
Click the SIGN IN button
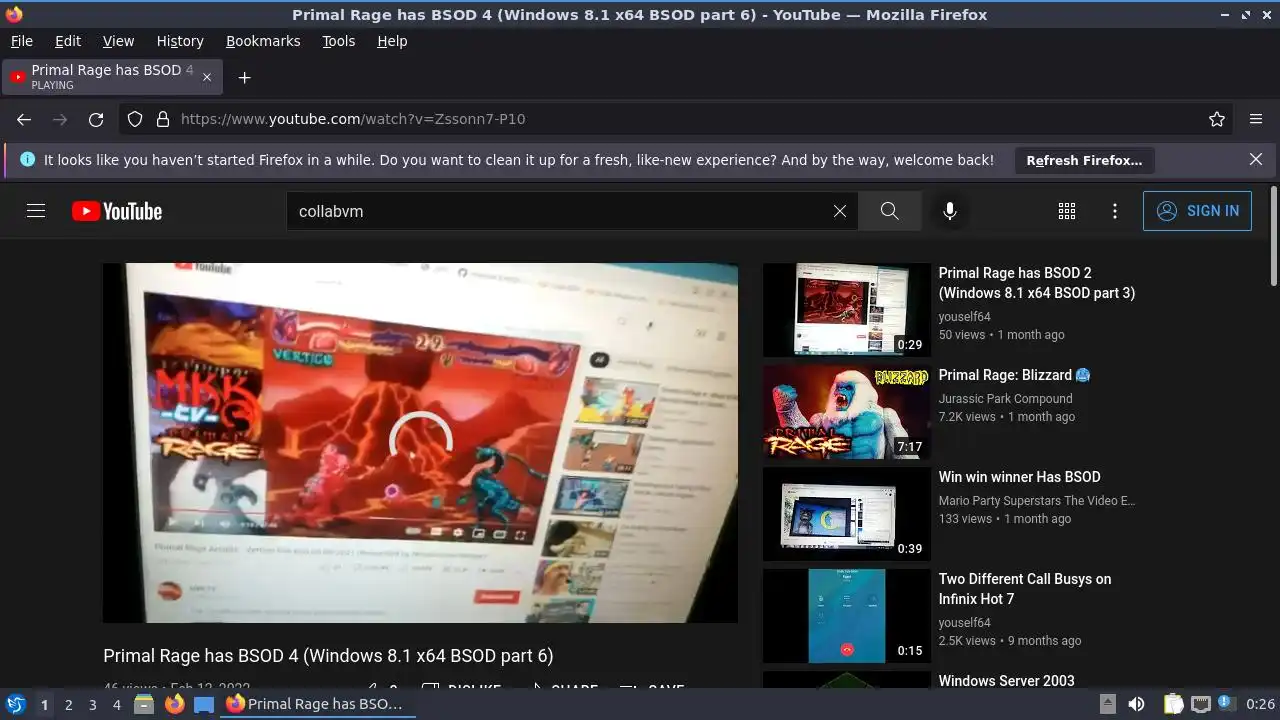coord(1197,211)
